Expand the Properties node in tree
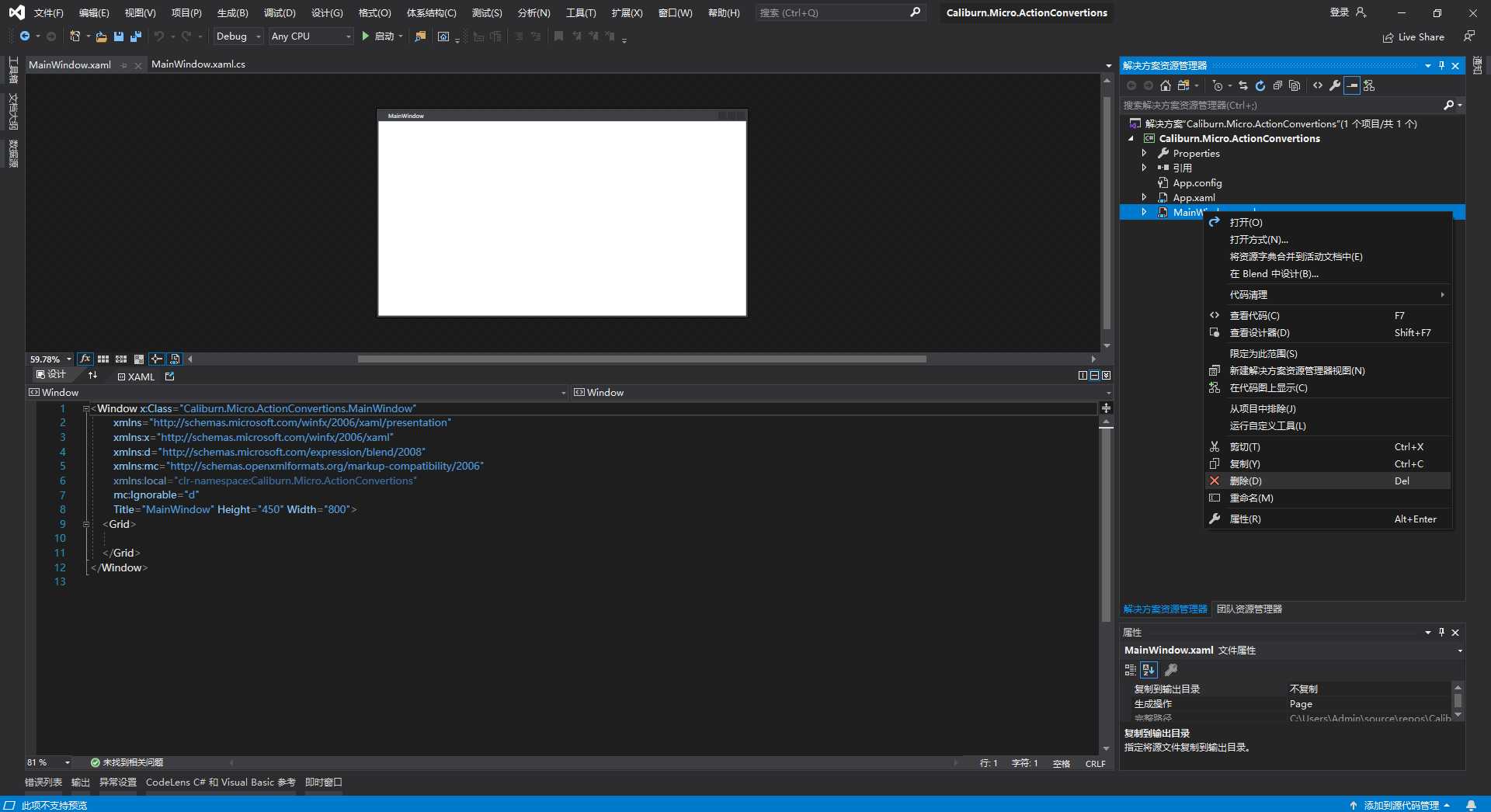The image size is (1491, 812). click(x=1144, y=154)
